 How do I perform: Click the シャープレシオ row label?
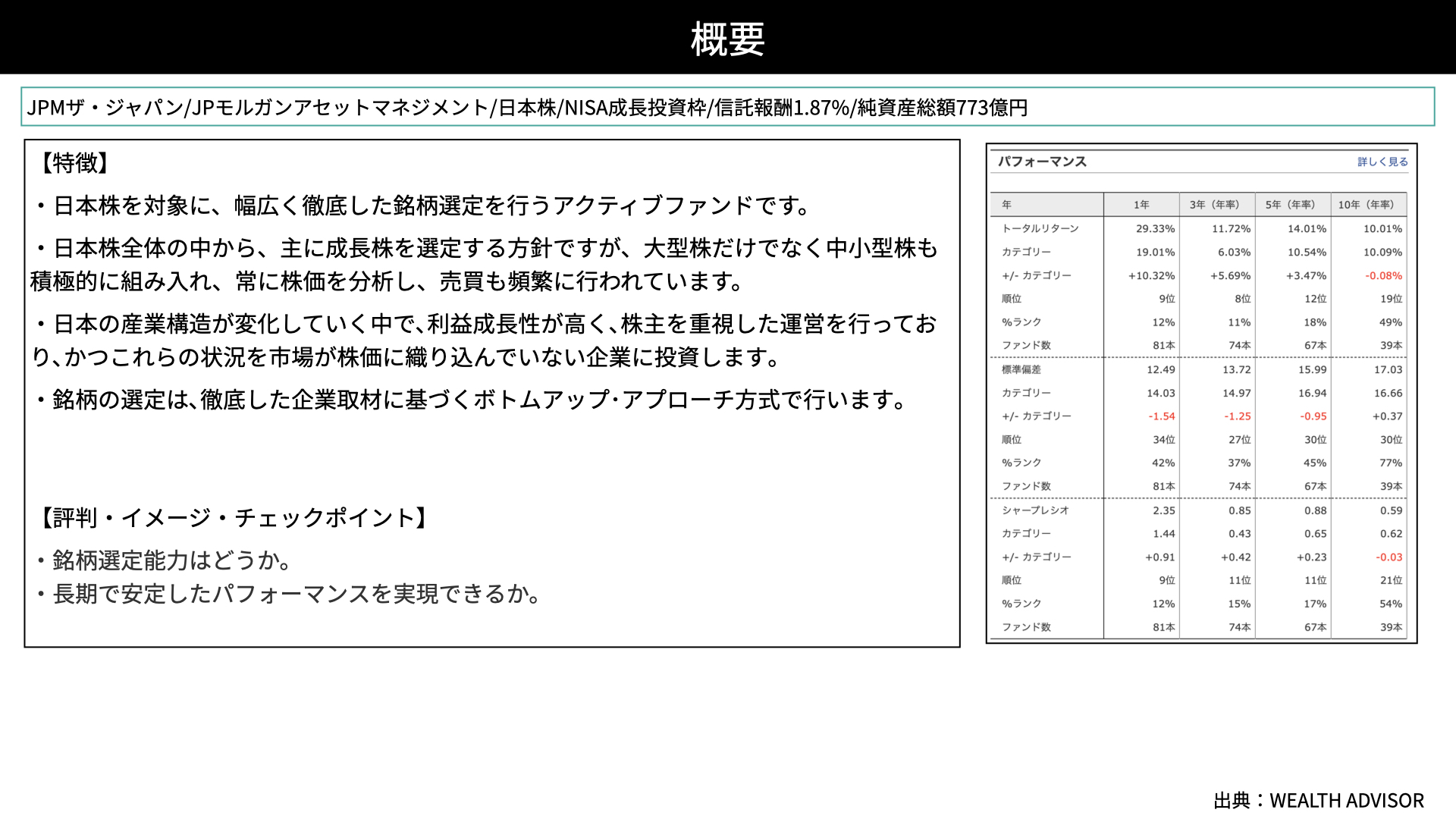[1035, 510]
